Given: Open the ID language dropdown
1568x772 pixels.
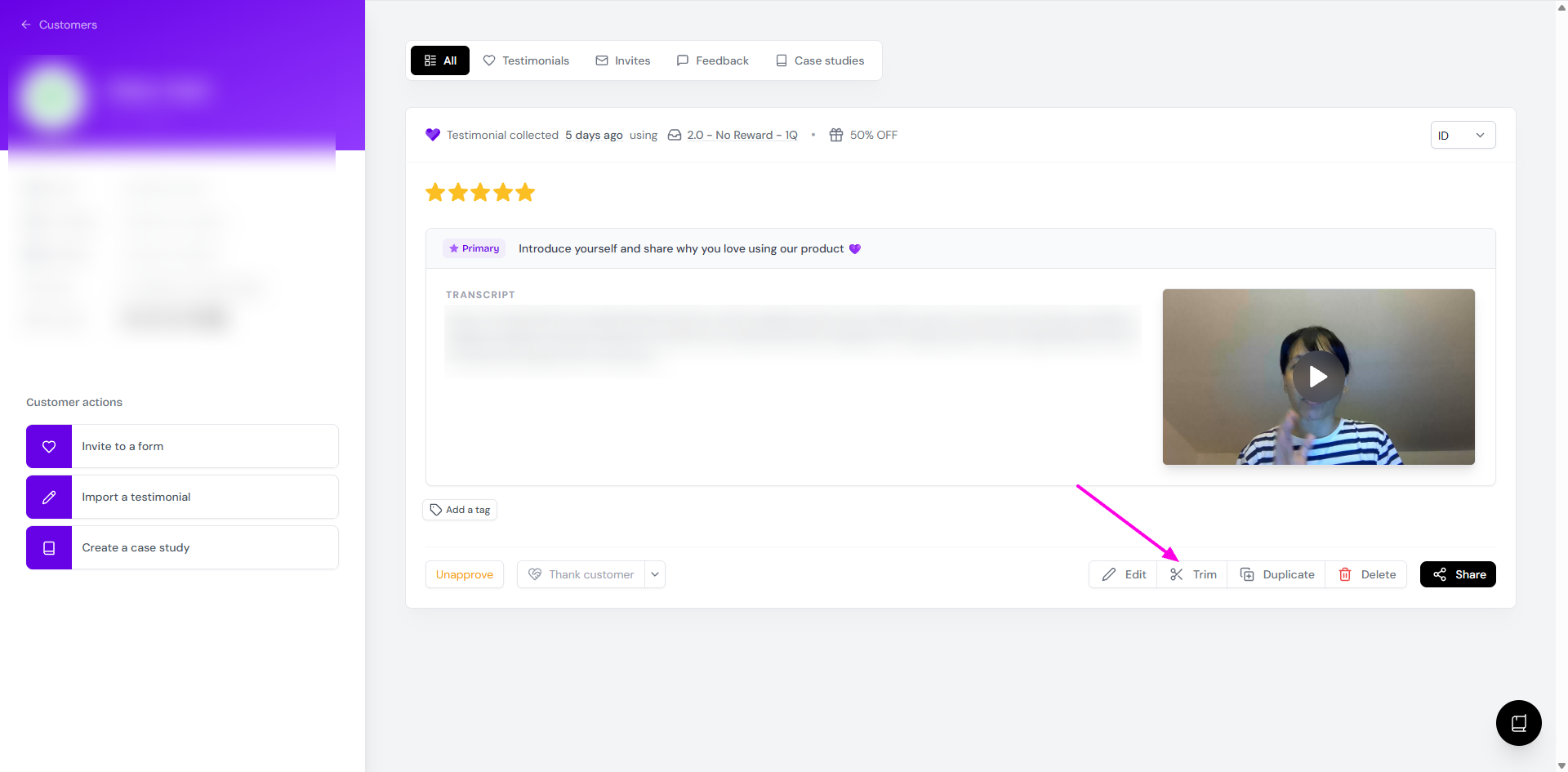Looking at the screenshot, I should point(1462,136).
